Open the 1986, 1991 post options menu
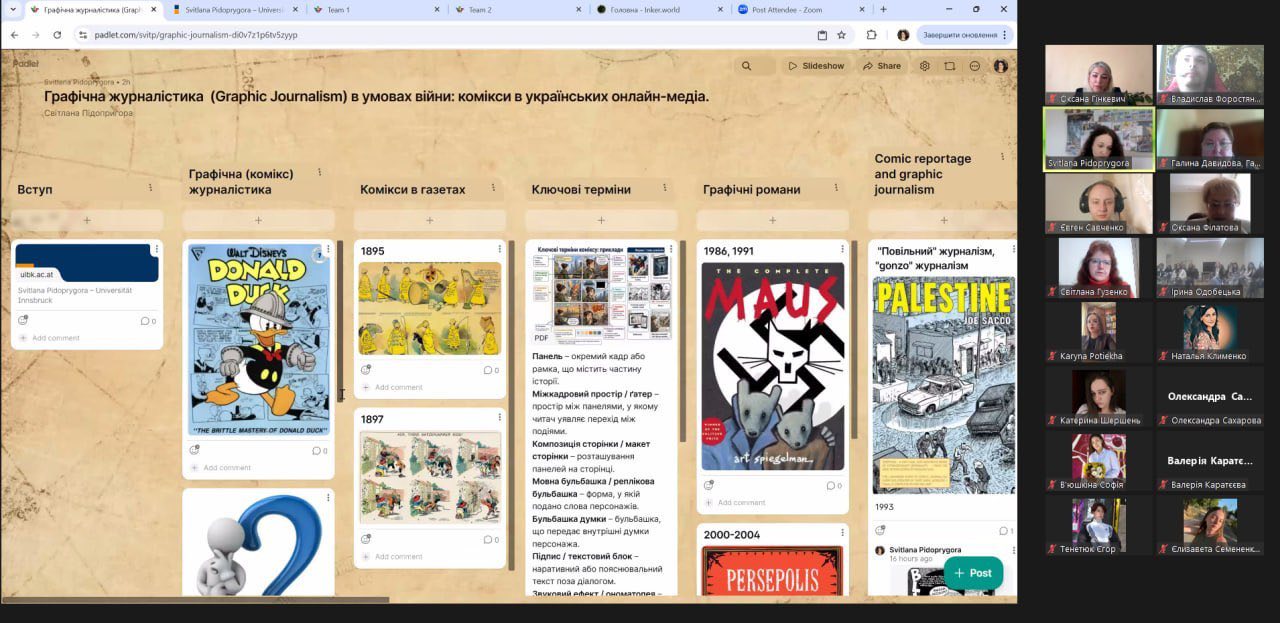1280x623 pixels. pyautogui.click(x=842, y=250)
